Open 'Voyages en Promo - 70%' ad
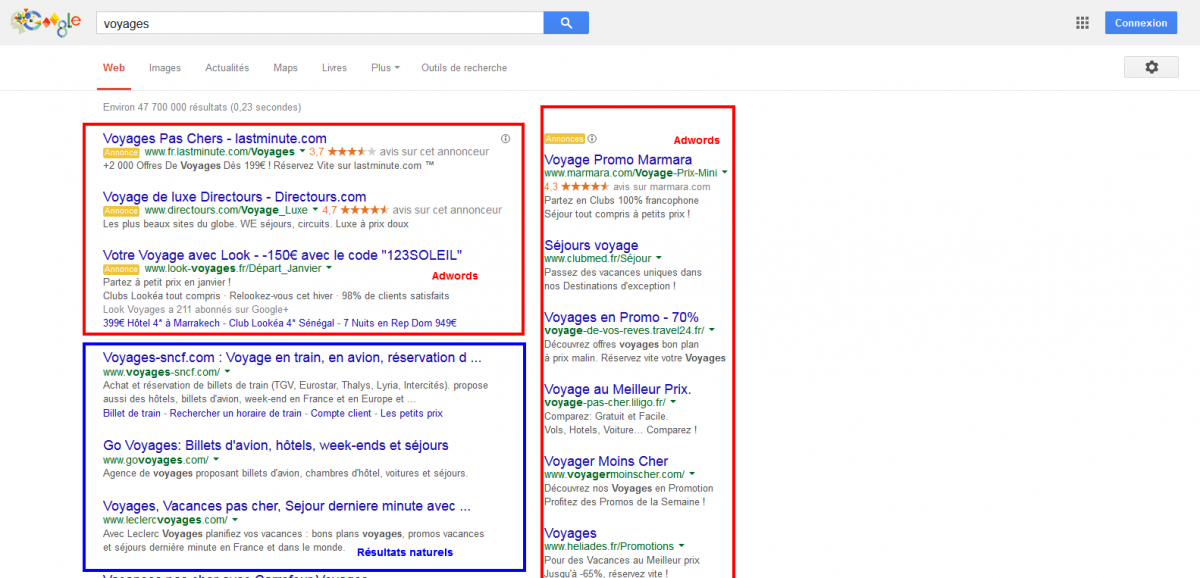Screen dimensions: 1200x578 pyautogui.click(x=622, y=317)
